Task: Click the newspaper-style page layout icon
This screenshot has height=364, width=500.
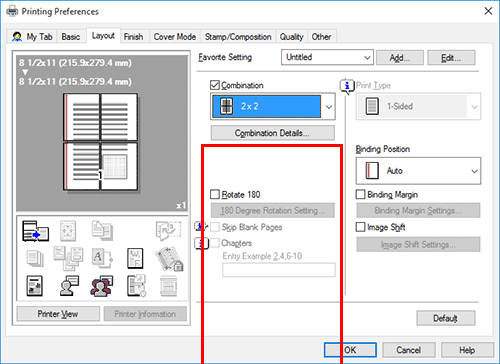Action: click(34, 286)
